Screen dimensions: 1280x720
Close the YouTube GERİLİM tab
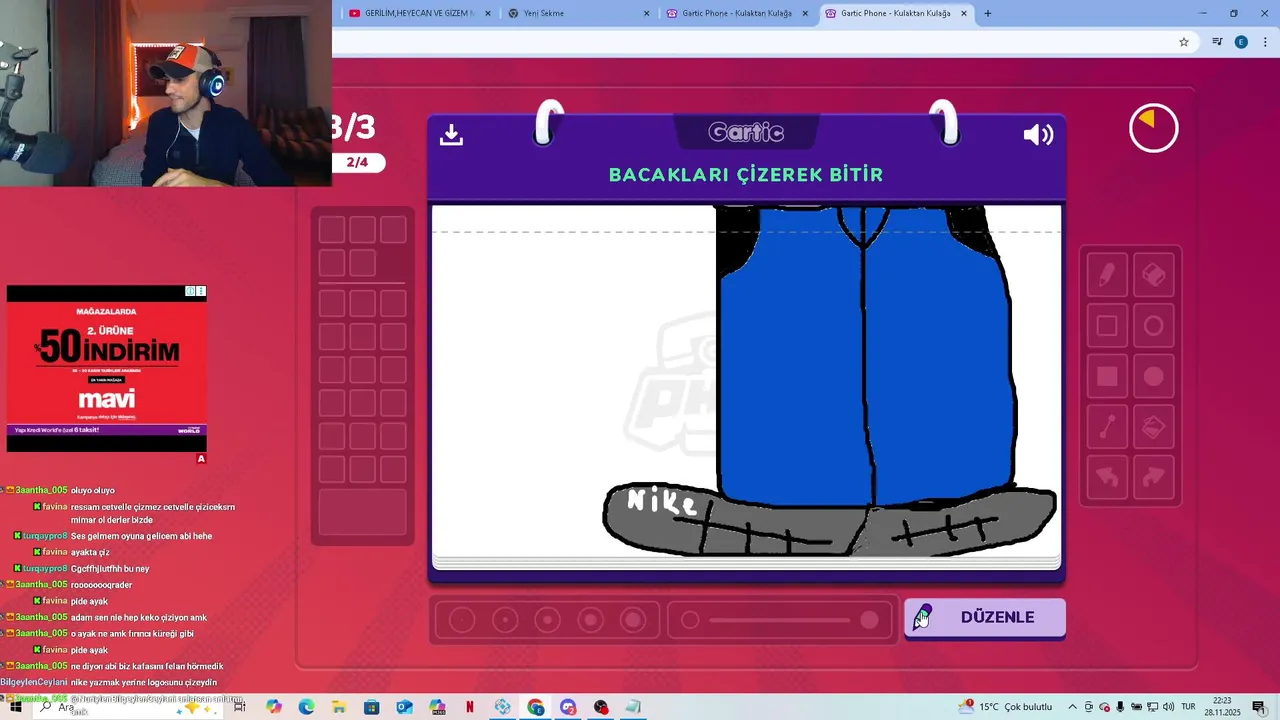pyautogui.click(x=488, y=13)
